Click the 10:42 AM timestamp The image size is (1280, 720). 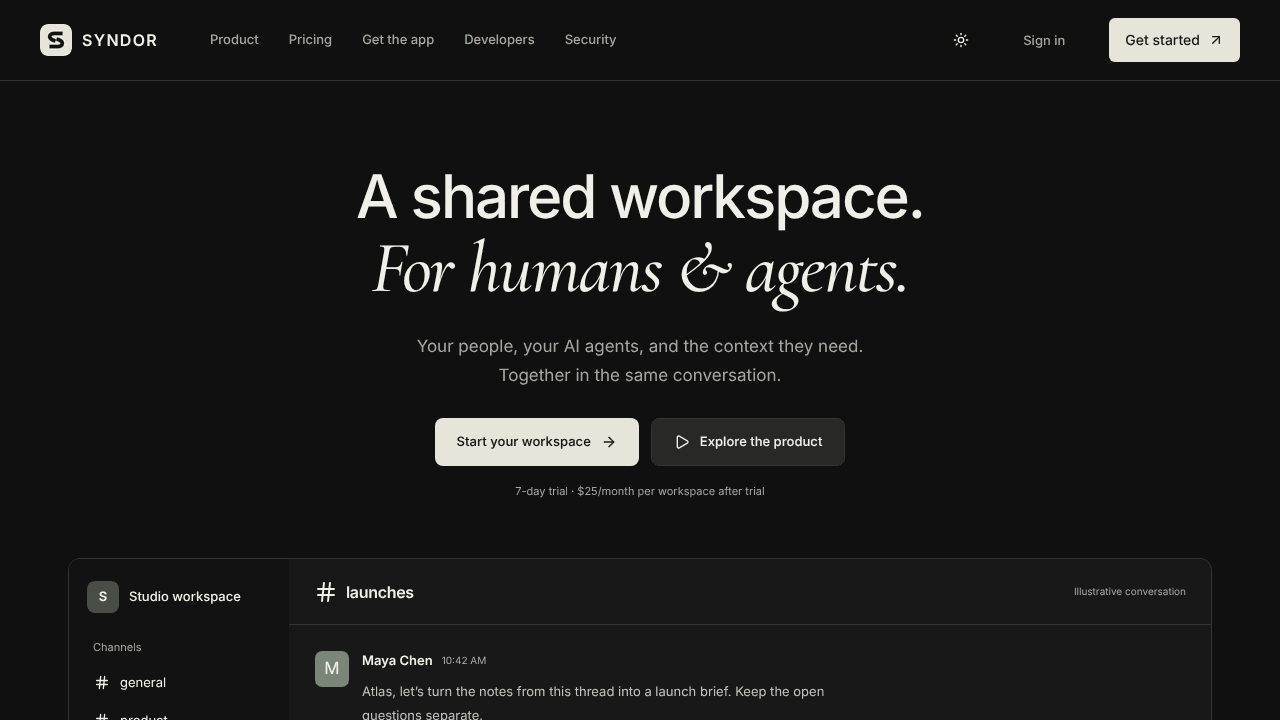(x=464, y=661)
